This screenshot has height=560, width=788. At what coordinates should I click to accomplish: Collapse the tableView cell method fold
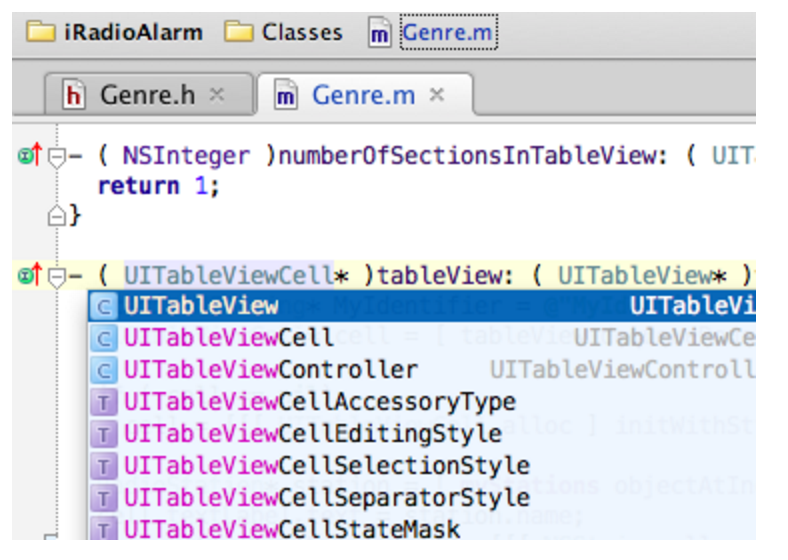(57, 276)
